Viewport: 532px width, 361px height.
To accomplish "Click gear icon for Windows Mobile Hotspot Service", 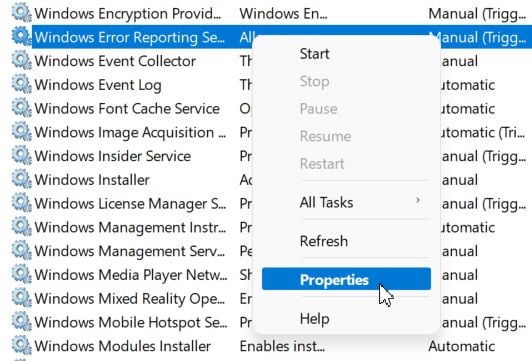I will click(22, 322).
